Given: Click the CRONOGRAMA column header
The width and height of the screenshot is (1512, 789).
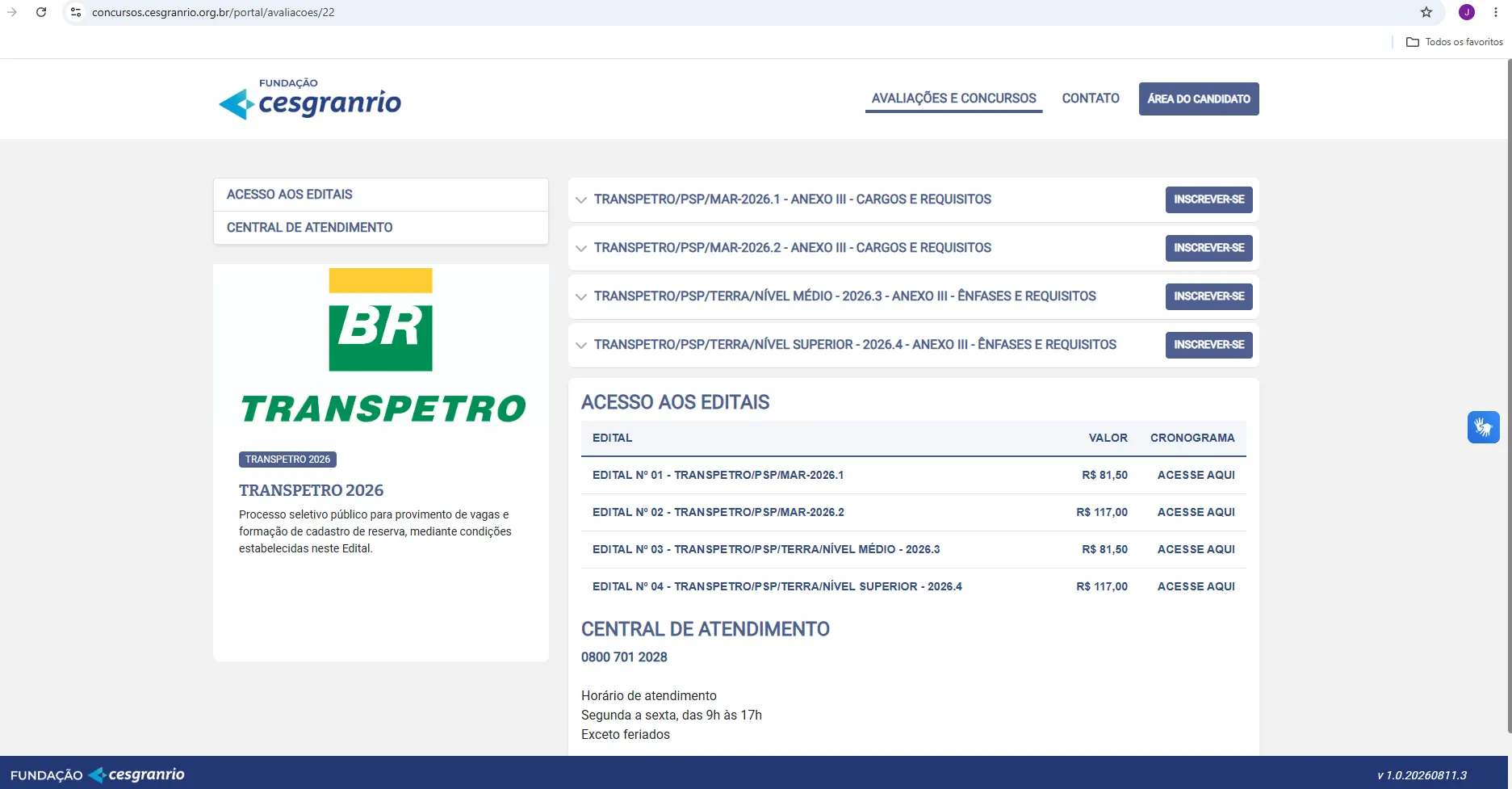Looking at the screenshot, I should pyautogui.click(x=1192, y=438).
